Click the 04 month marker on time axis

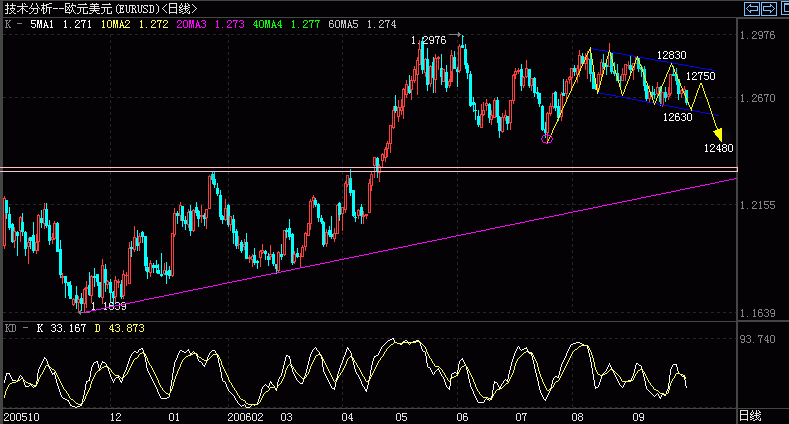coord(347,417)
